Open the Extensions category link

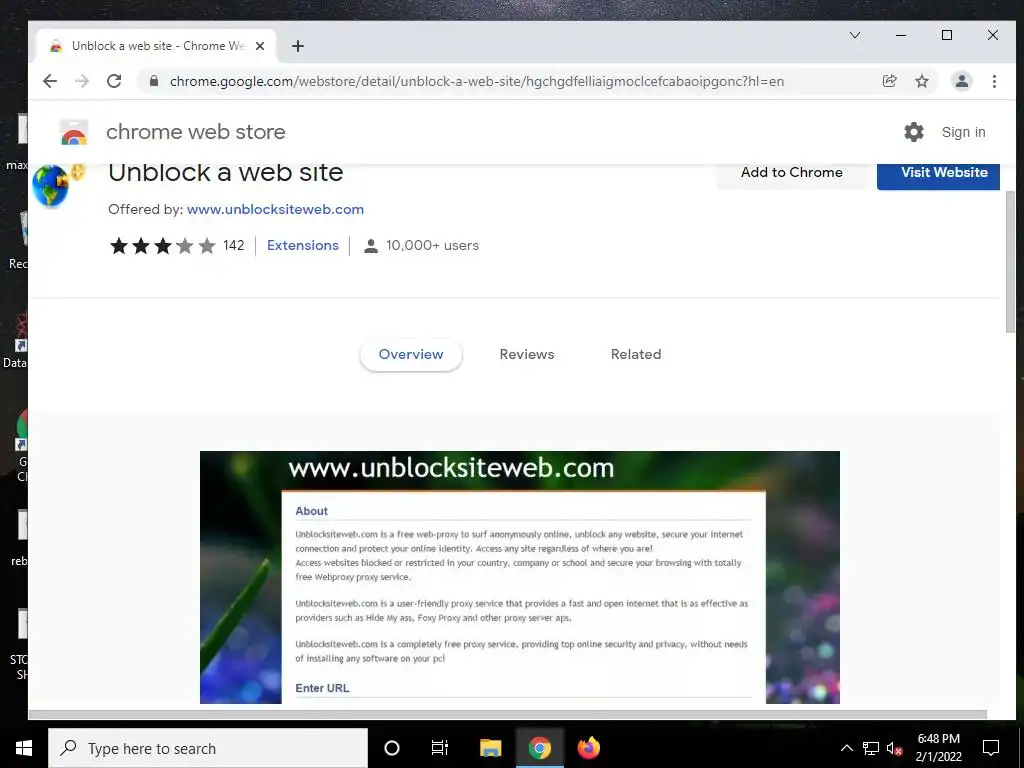302,246
